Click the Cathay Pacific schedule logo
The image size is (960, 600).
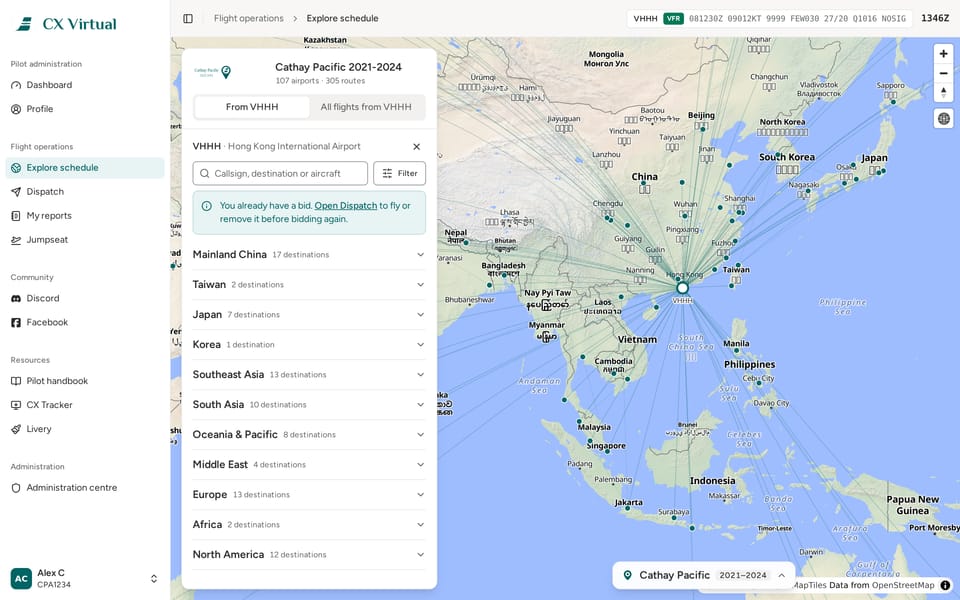[212, 72]
